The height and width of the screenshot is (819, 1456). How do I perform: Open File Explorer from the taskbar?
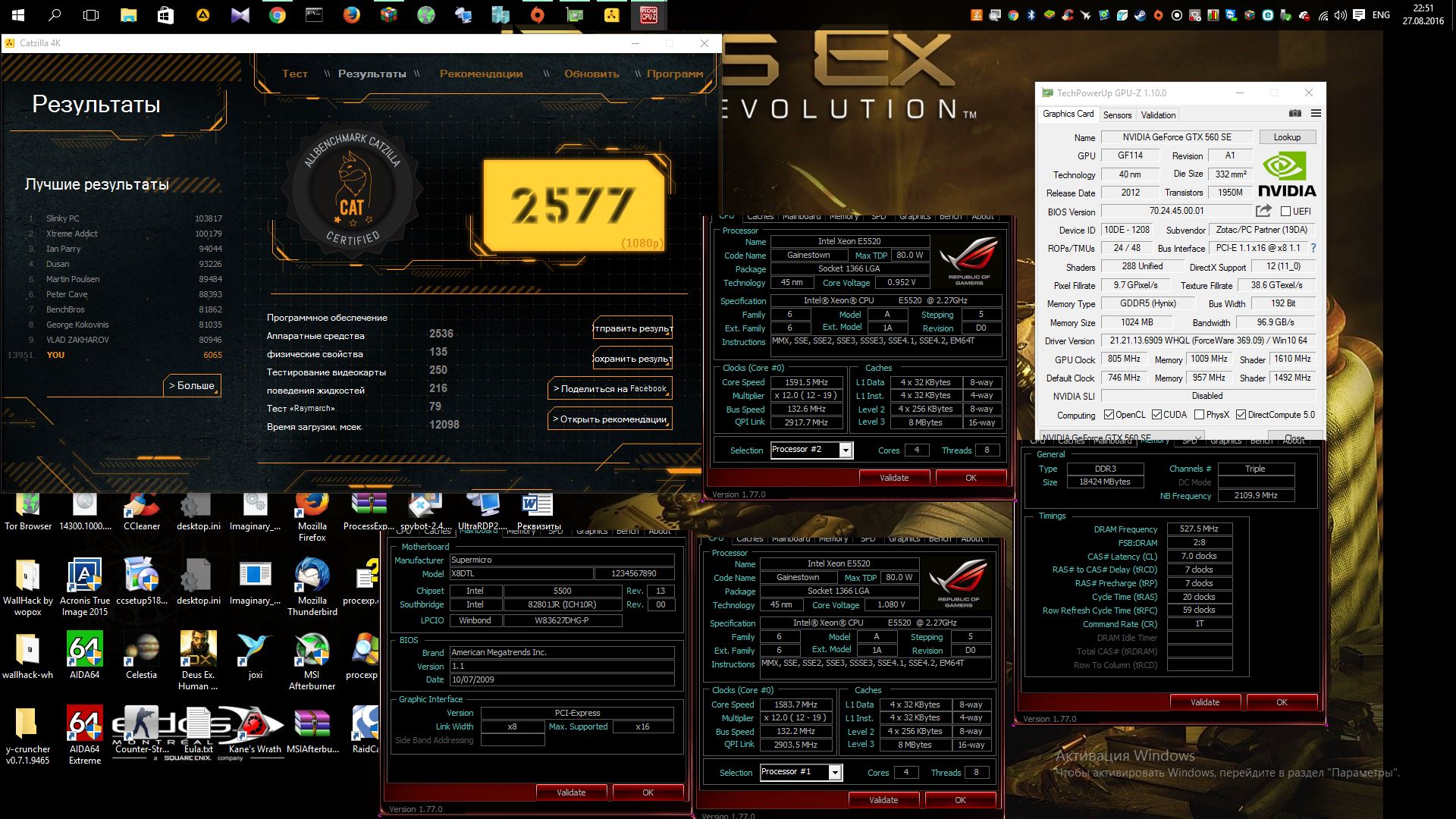[128, 15]
